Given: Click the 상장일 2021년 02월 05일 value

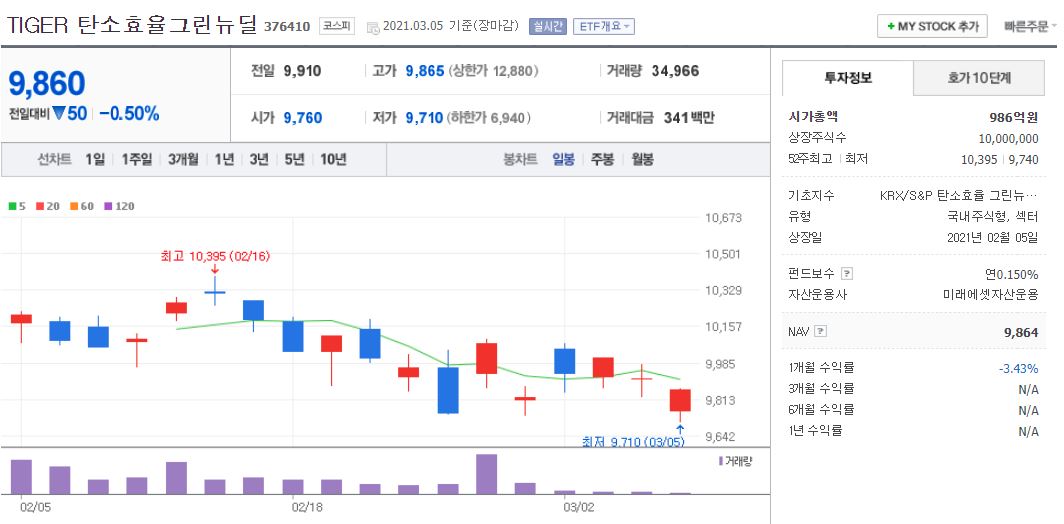Looking at the screenshot, I should click(992, 238).
